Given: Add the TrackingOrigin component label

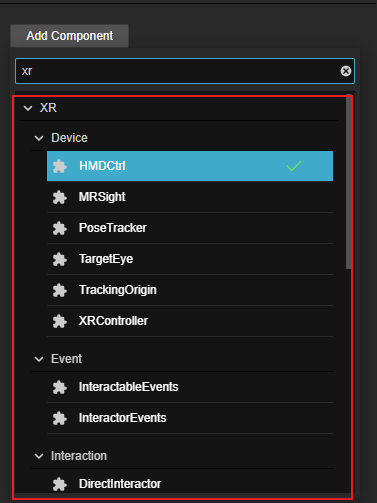Looking at the screenshot, I should (118, 290).
